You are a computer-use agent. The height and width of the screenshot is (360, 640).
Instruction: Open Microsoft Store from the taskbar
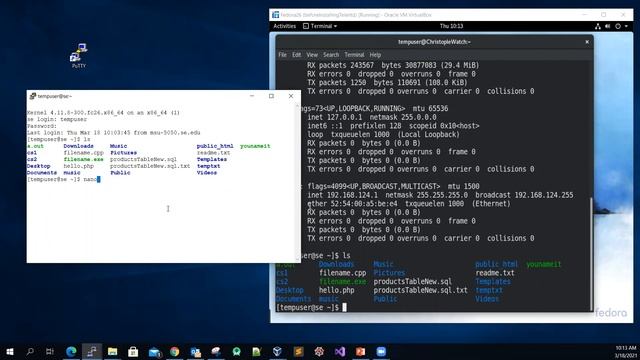(x=133, y=351)
